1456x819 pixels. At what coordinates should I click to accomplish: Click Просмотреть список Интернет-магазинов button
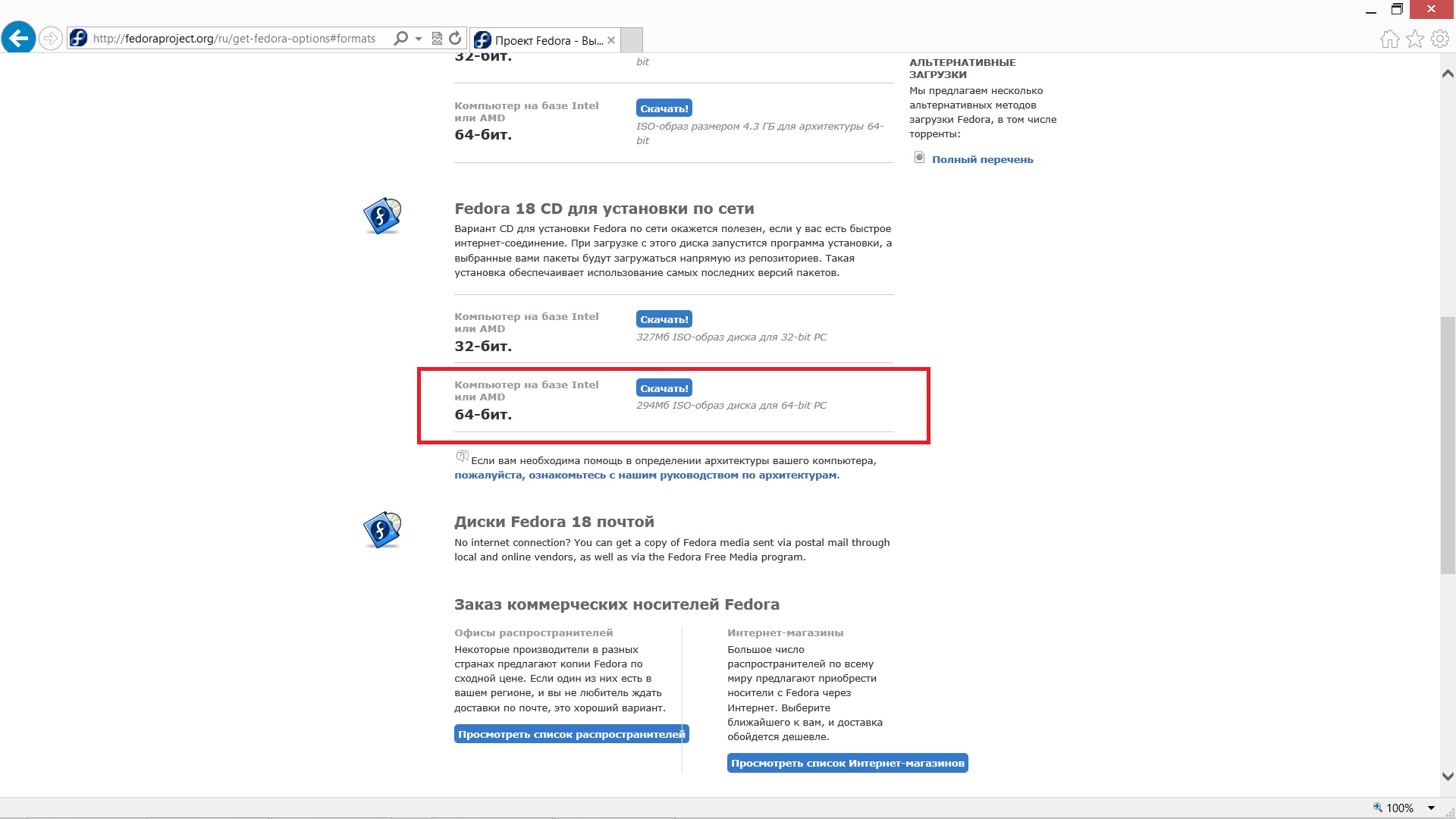pos(848,763)
